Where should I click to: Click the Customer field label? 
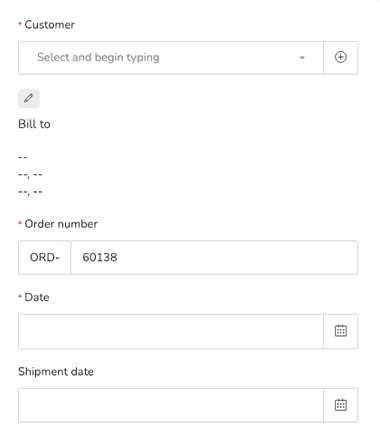pyautogui.click(x=49, y=24)
